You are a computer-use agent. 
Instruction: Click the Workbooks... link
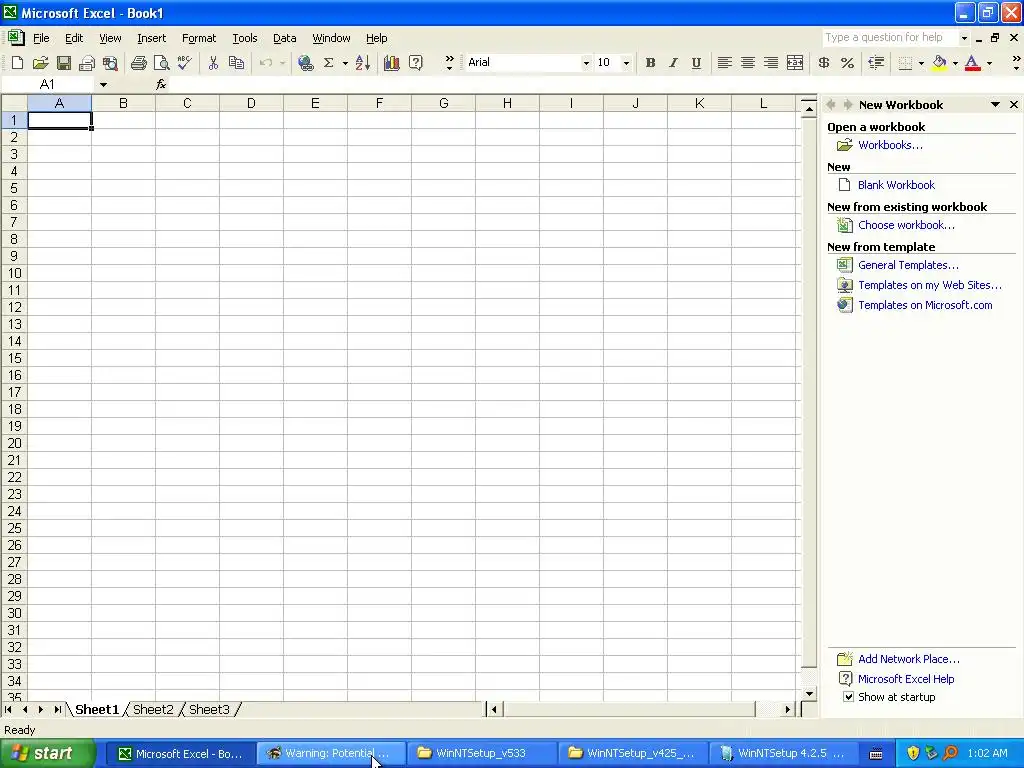click(x=890, y=145)
